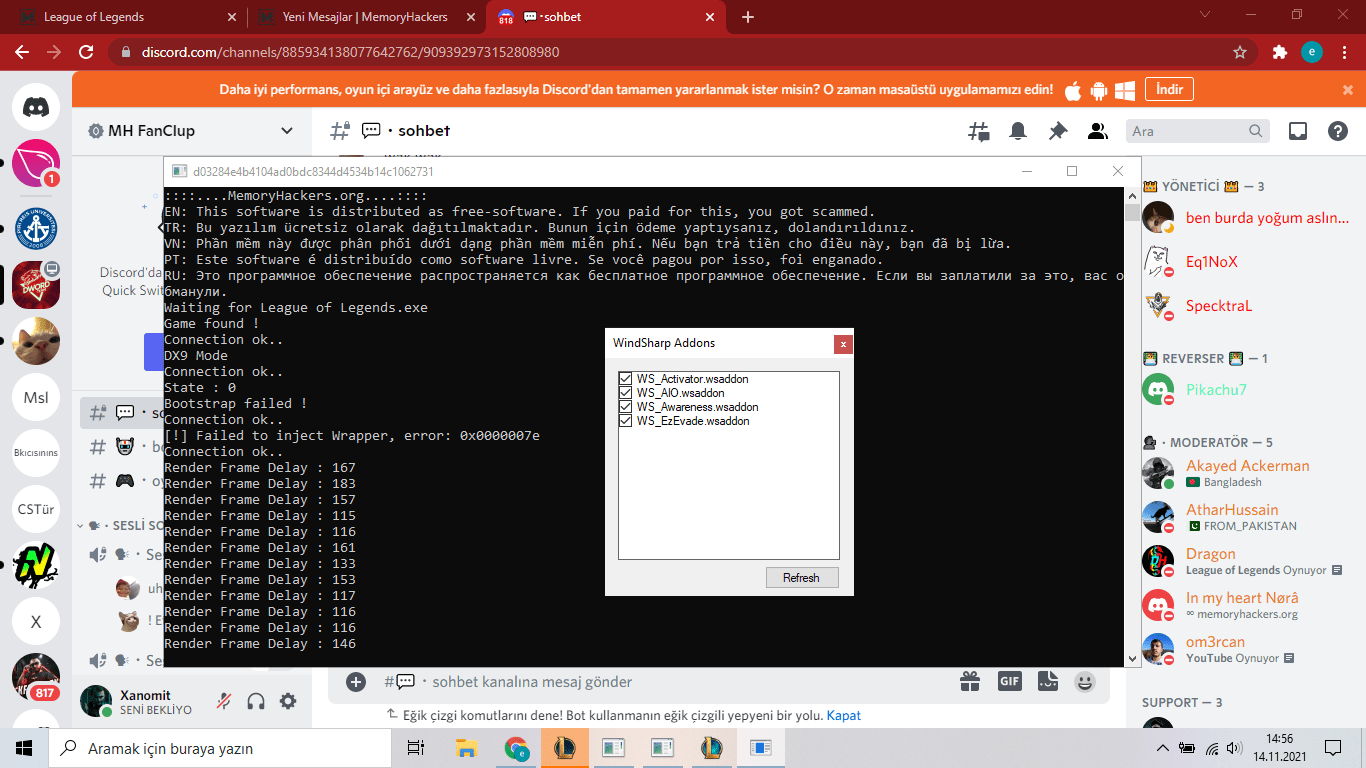Viewport: 1366px width, 768px height.
Task: Focus the Ara search box
Action: (x=1198, y=131)
